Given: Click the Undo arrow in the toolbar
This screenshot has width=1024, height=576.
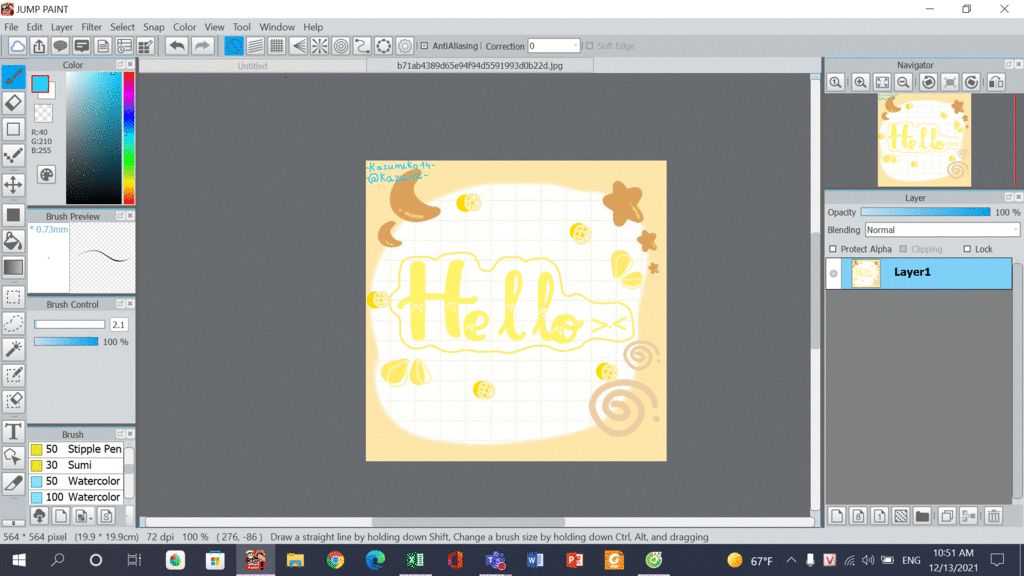Looking at the screenshot, I should point(176,46).
